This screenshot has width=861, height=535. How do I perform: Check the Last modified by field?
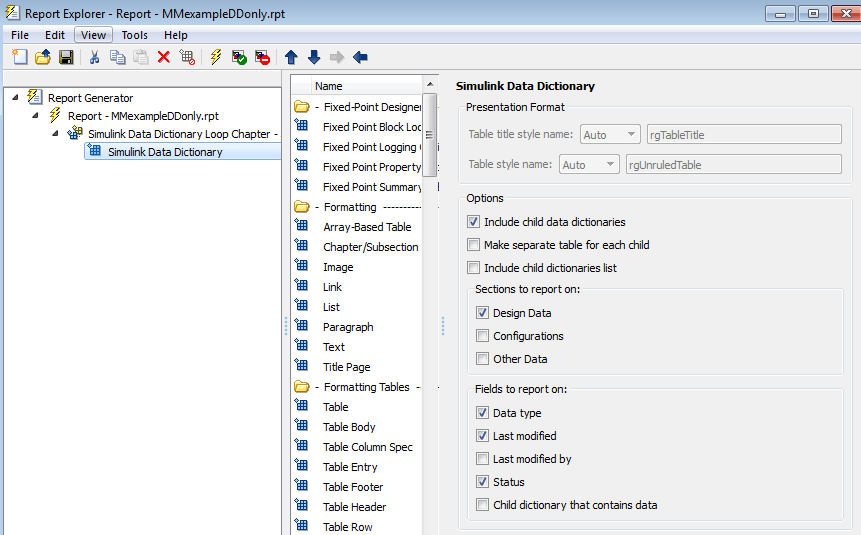482,459
